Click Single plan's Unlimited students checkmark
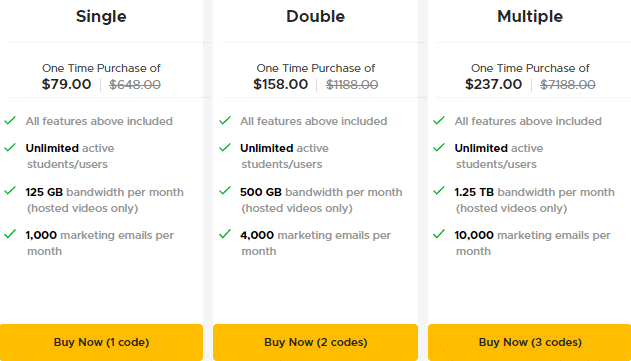 (x=10, y=147)
